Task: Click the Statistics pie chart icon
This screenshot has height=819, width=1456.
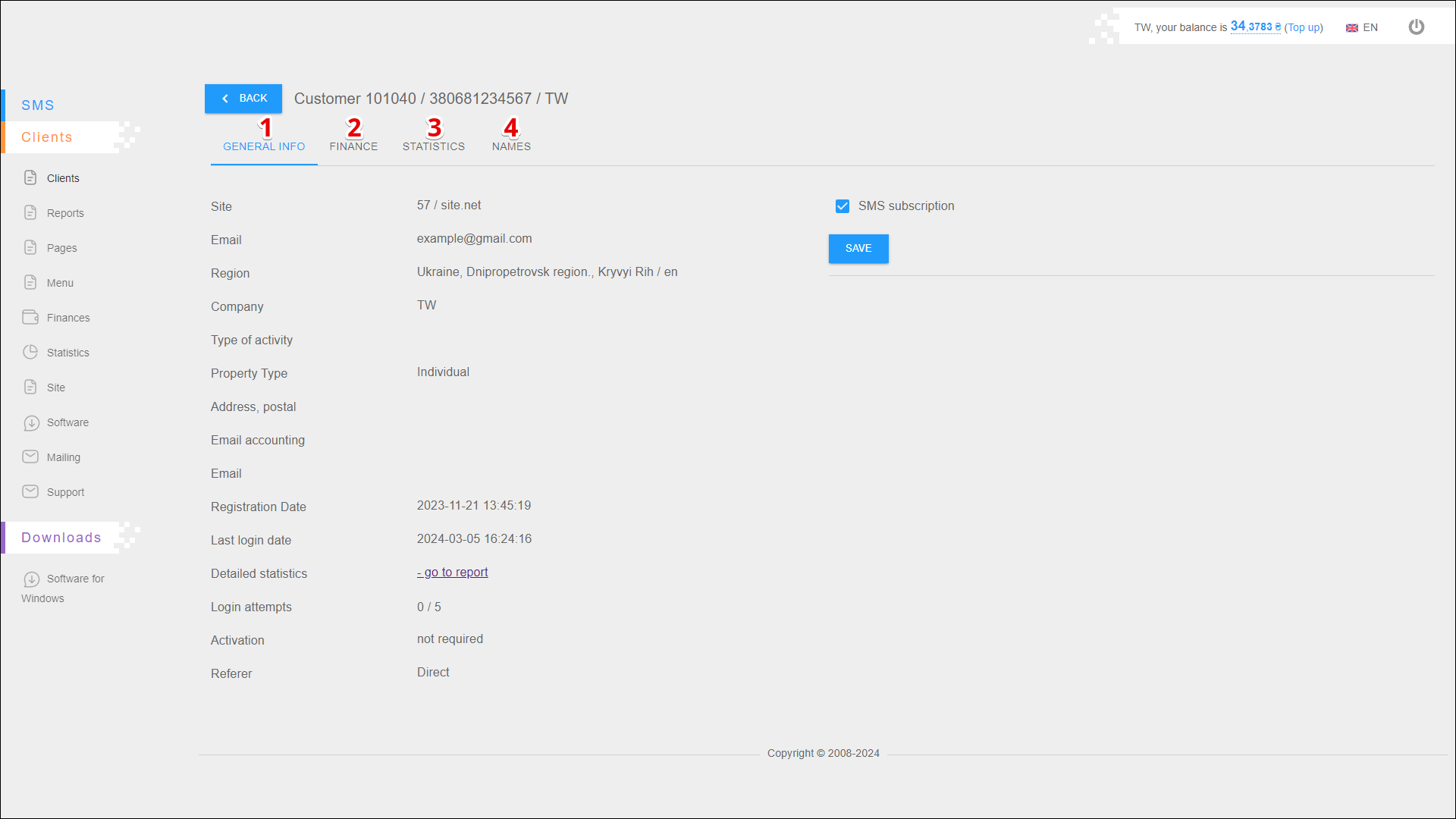Action: (x=30, y=352)
